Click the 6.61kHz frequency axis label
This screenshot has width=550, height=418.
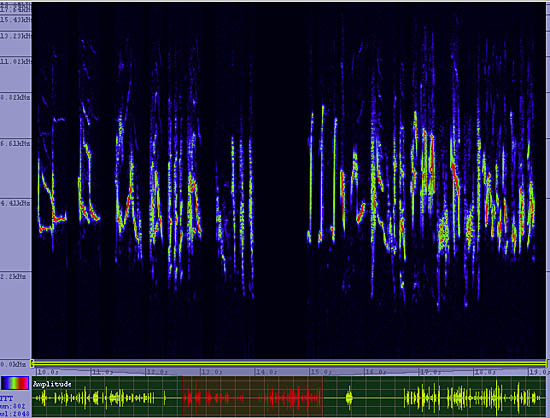coord(15,143)
